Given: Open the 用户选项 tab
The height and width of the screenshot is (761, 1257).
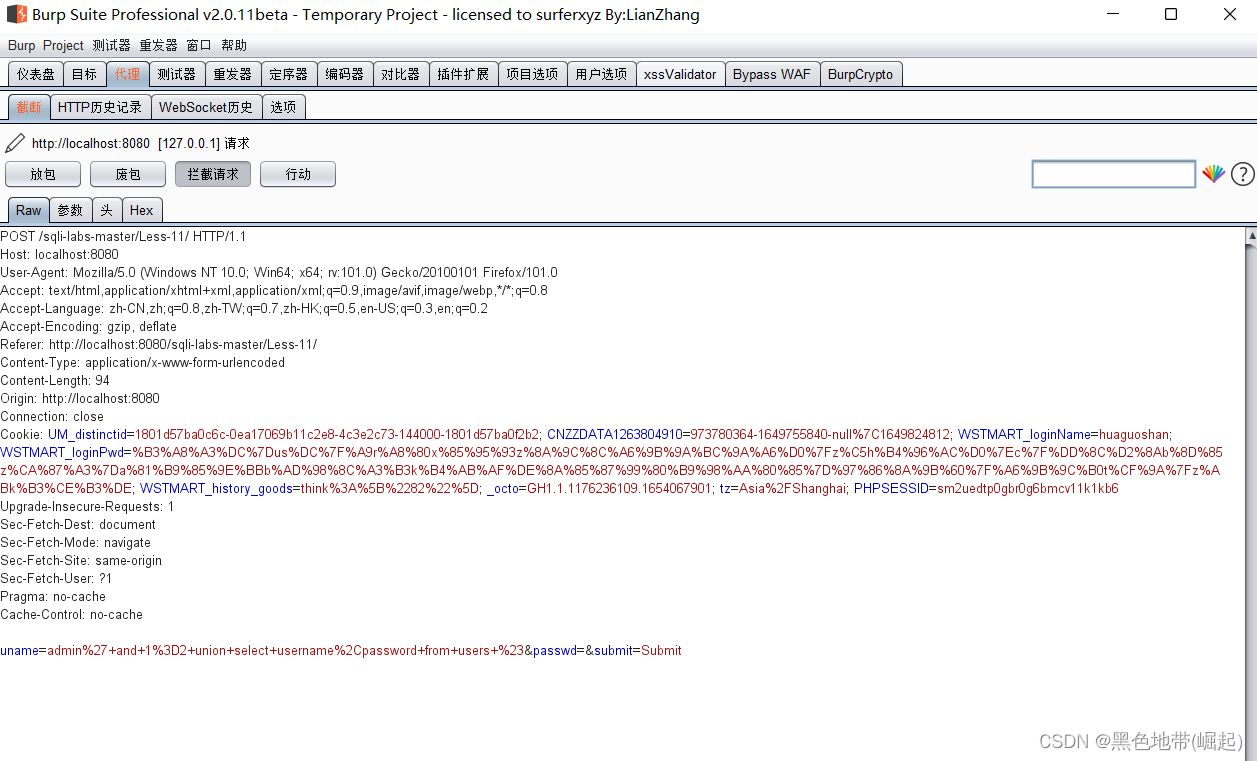Looking at the screenshot, I should (601, 74).
